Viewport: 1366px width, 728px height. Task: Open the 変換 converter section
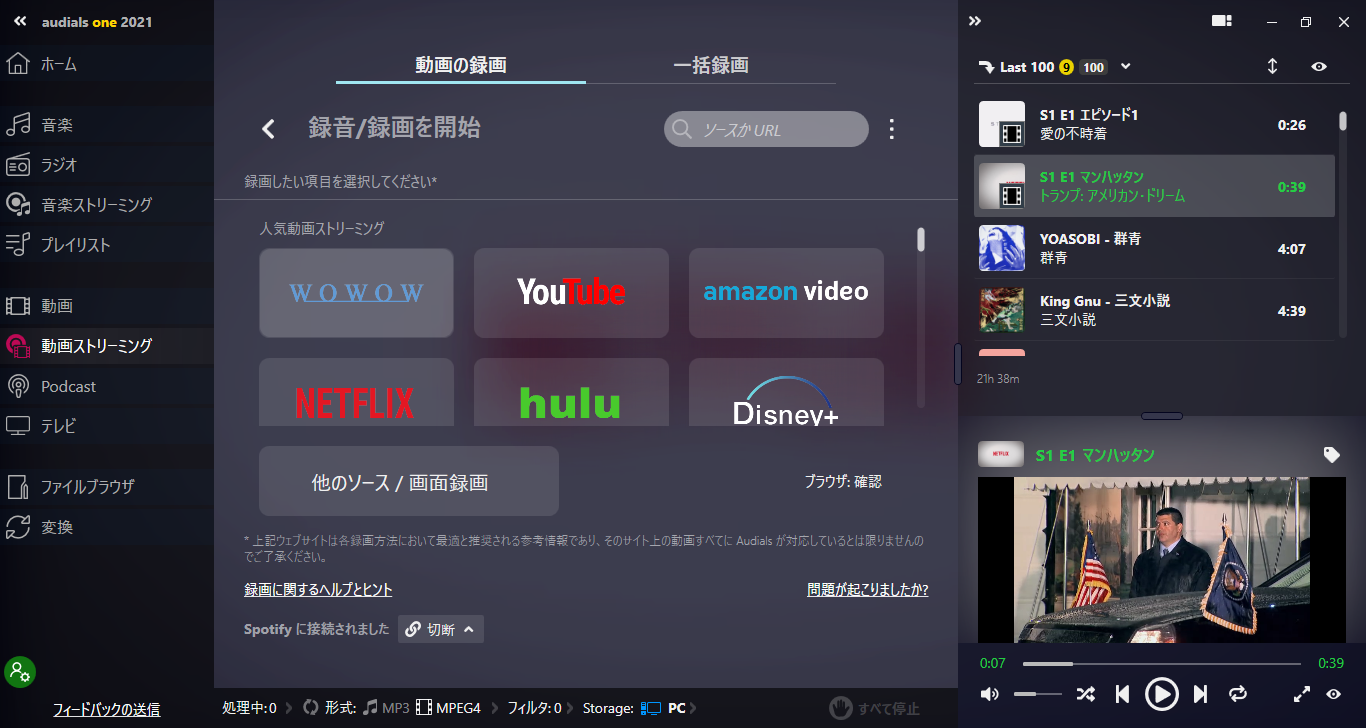pyautogui.click(x=106, y=527)
